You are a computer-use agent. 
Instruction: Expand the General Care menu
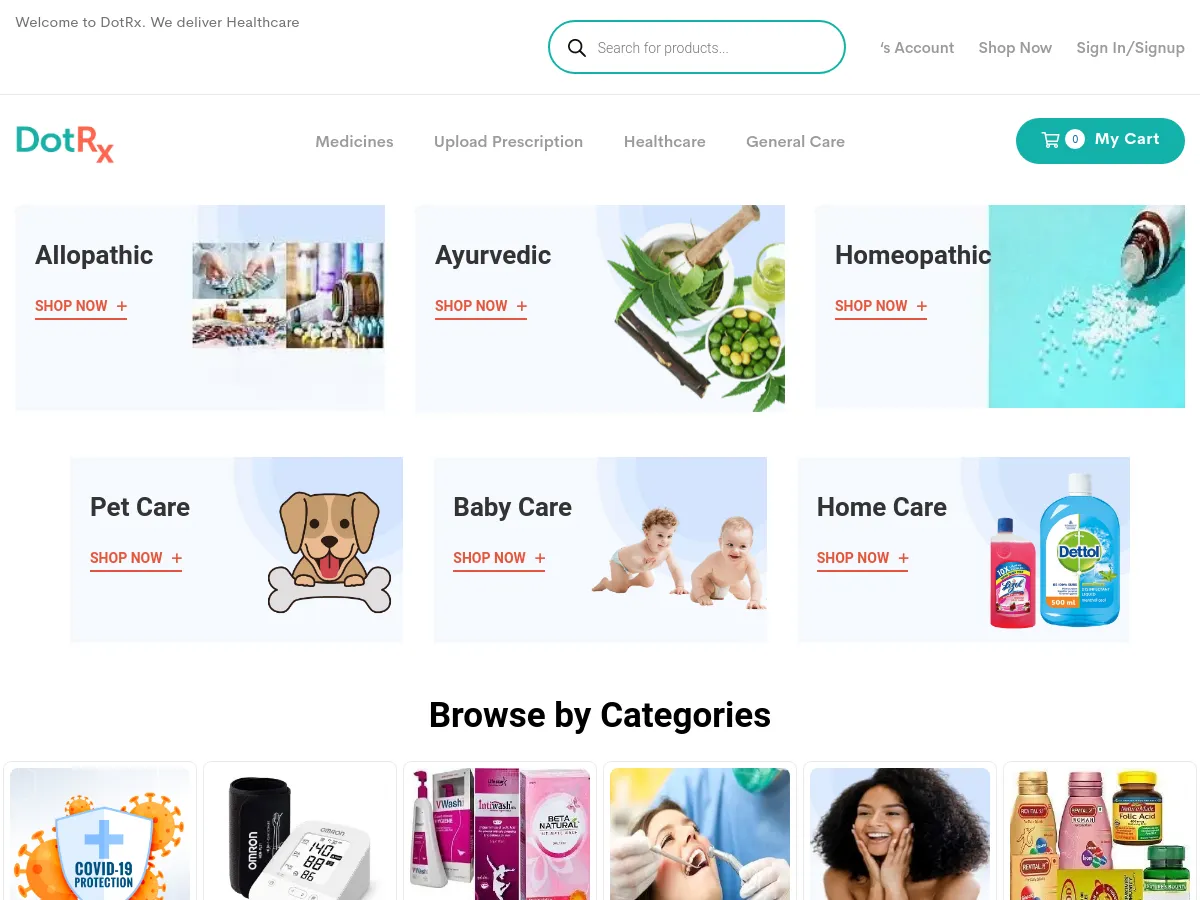pos(795,142)
